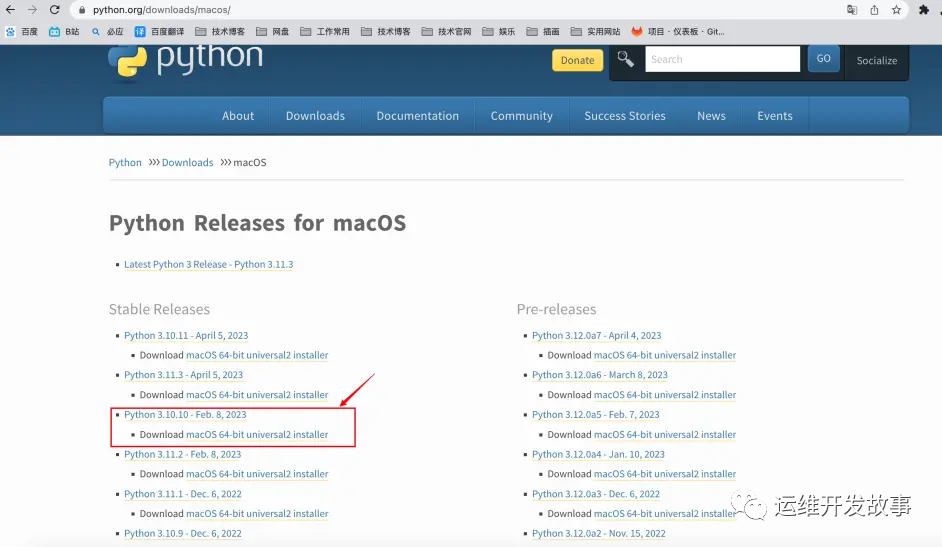Screen dimensions: 942x547
Task: Open the 百度 bookmark
Action: tap(22, 31)
